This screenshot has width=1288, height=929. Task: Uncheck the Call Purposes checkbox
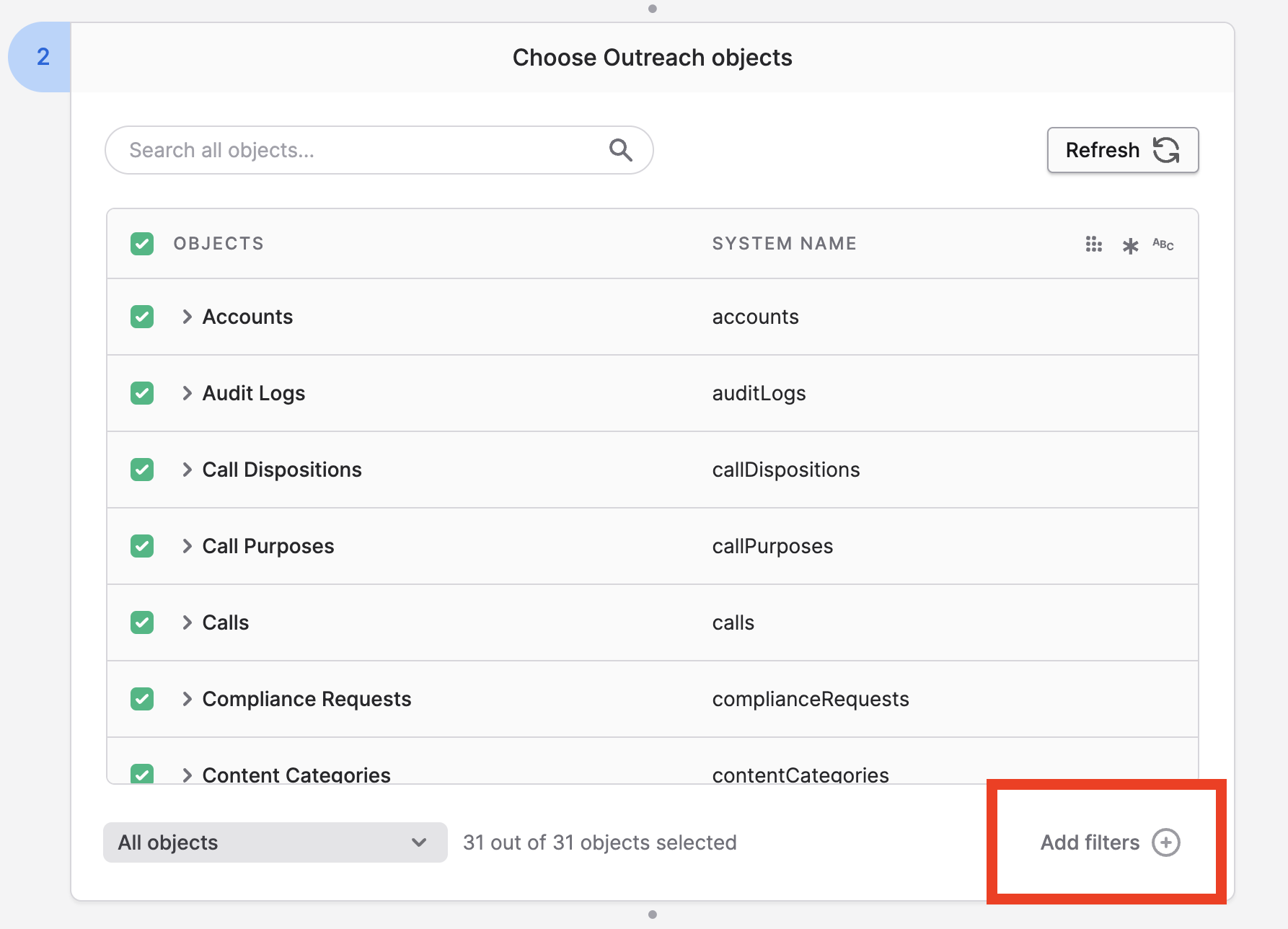[142, 546]
